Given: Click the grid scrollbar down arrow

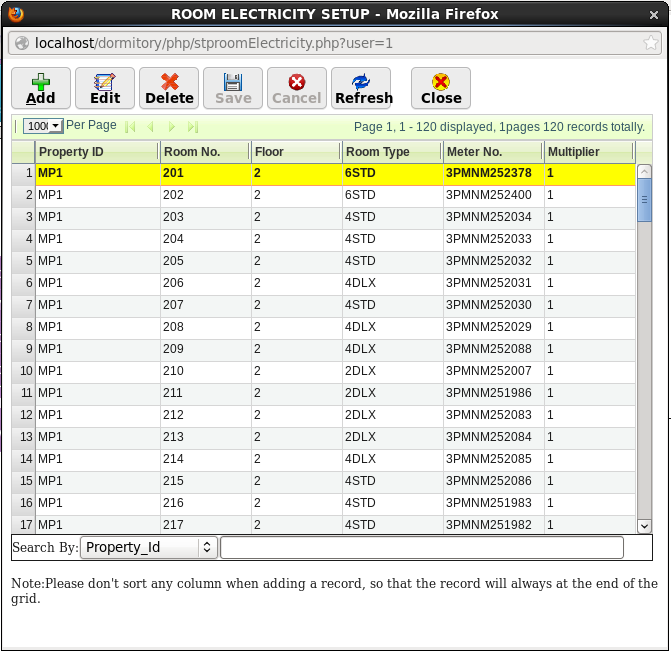Looking at the screenshot, I should tap(644, 526).
